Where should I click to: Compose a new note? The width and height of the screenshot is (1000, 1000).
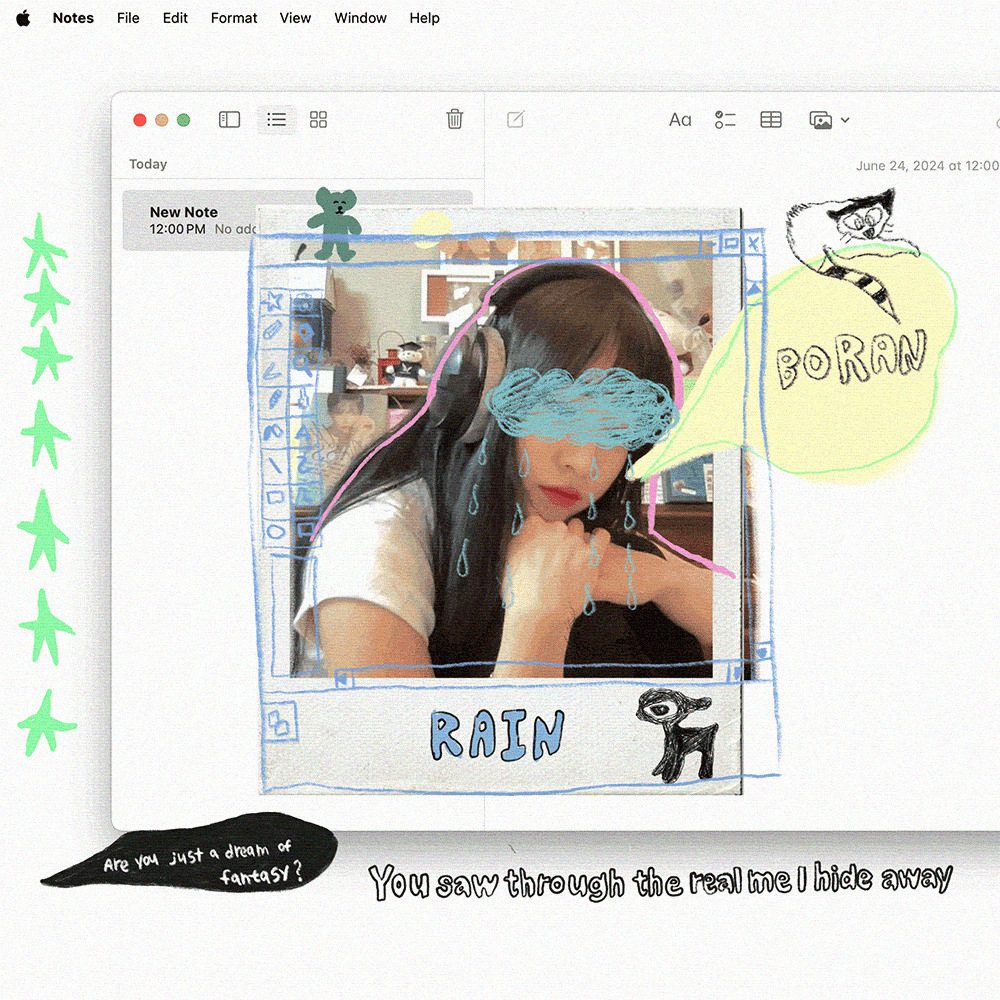[x=515, y=120]
